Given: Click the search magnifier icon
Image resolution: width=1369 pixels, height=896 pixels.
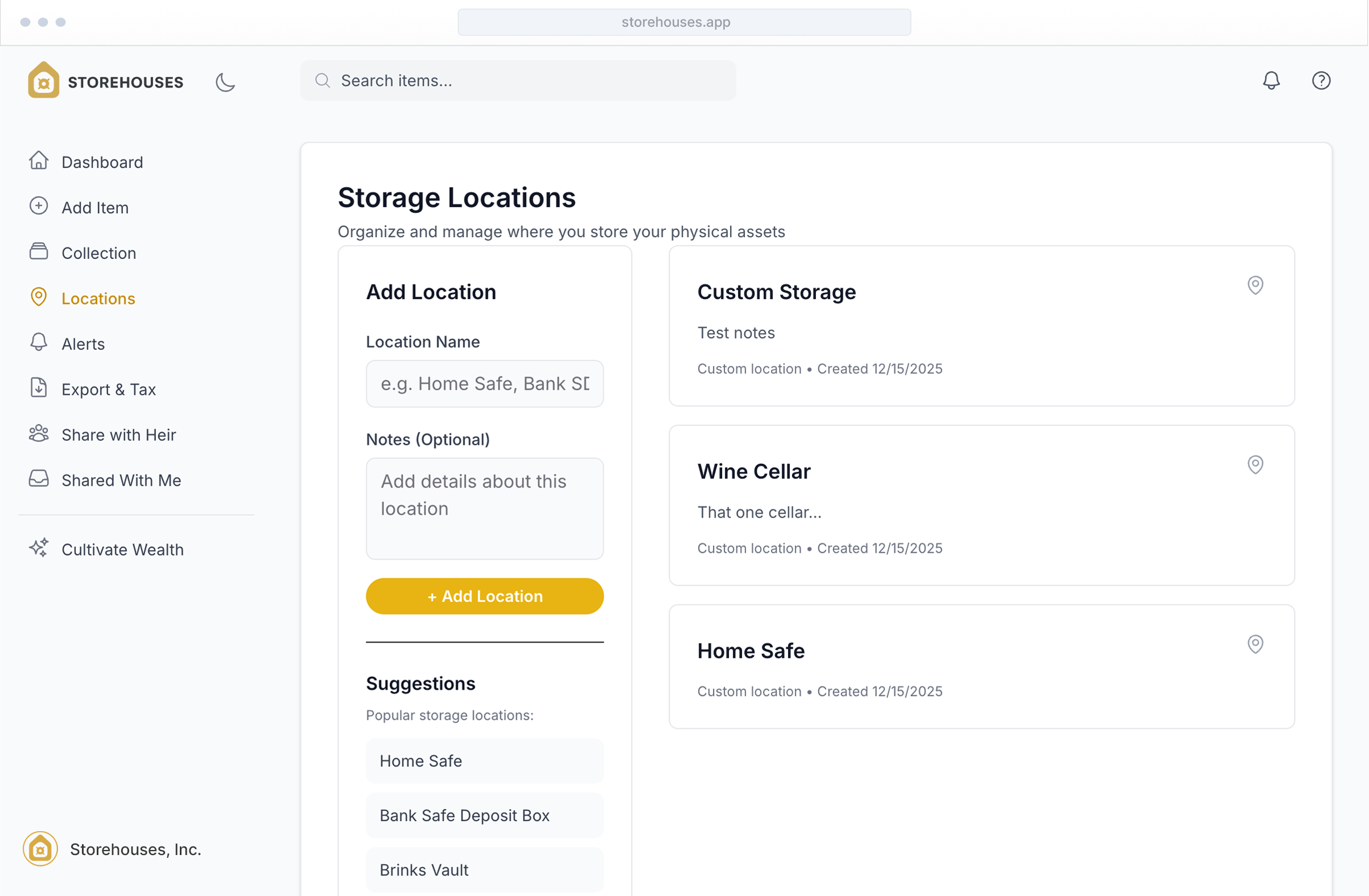Looking at the screenshot, I should [323, 81].
